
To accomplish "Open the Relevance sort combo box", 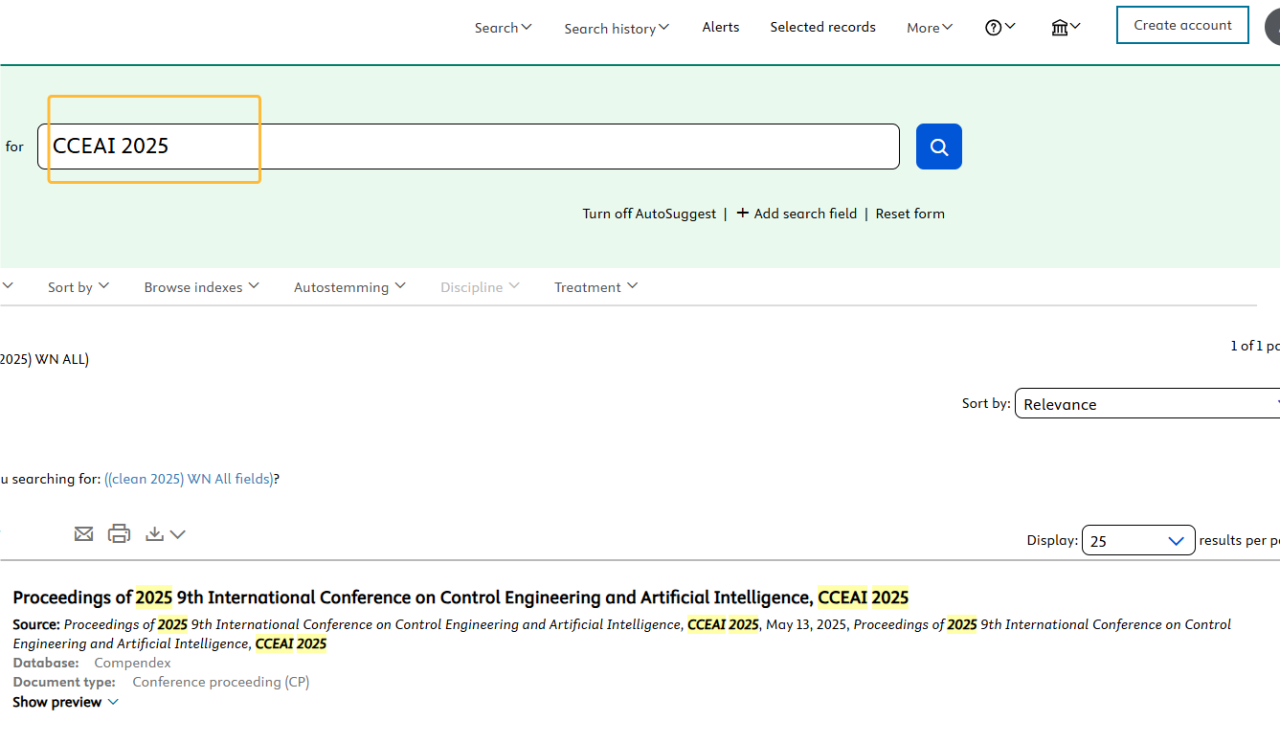I will click(1147, 403).
